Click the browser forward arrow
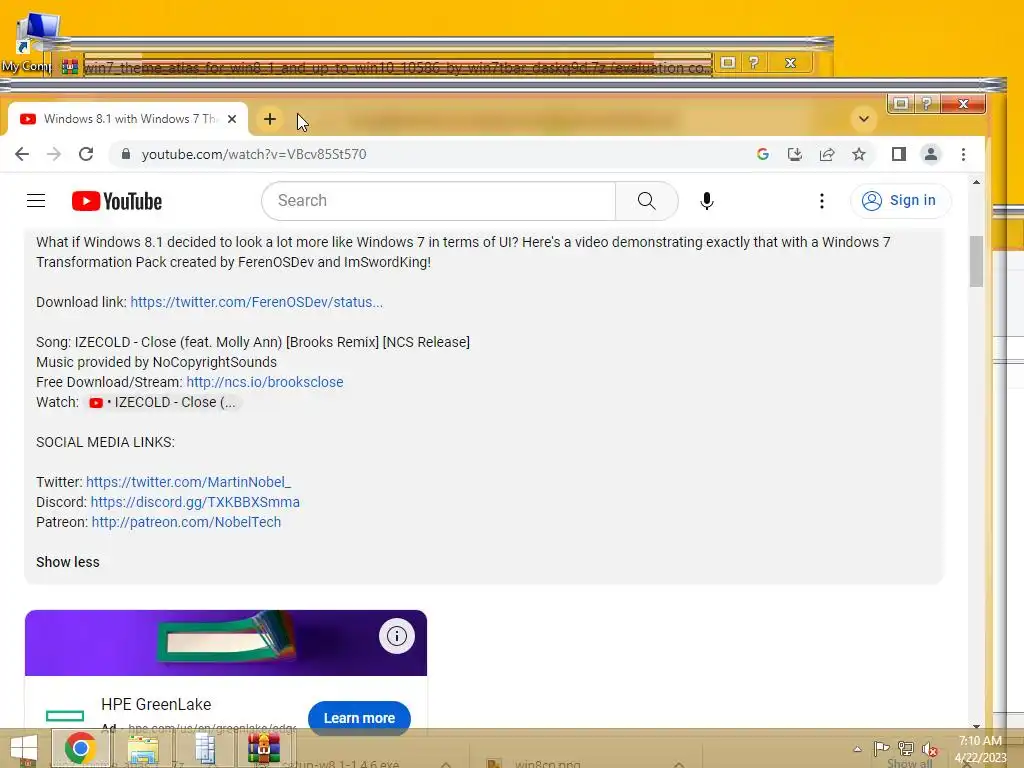 54,154
